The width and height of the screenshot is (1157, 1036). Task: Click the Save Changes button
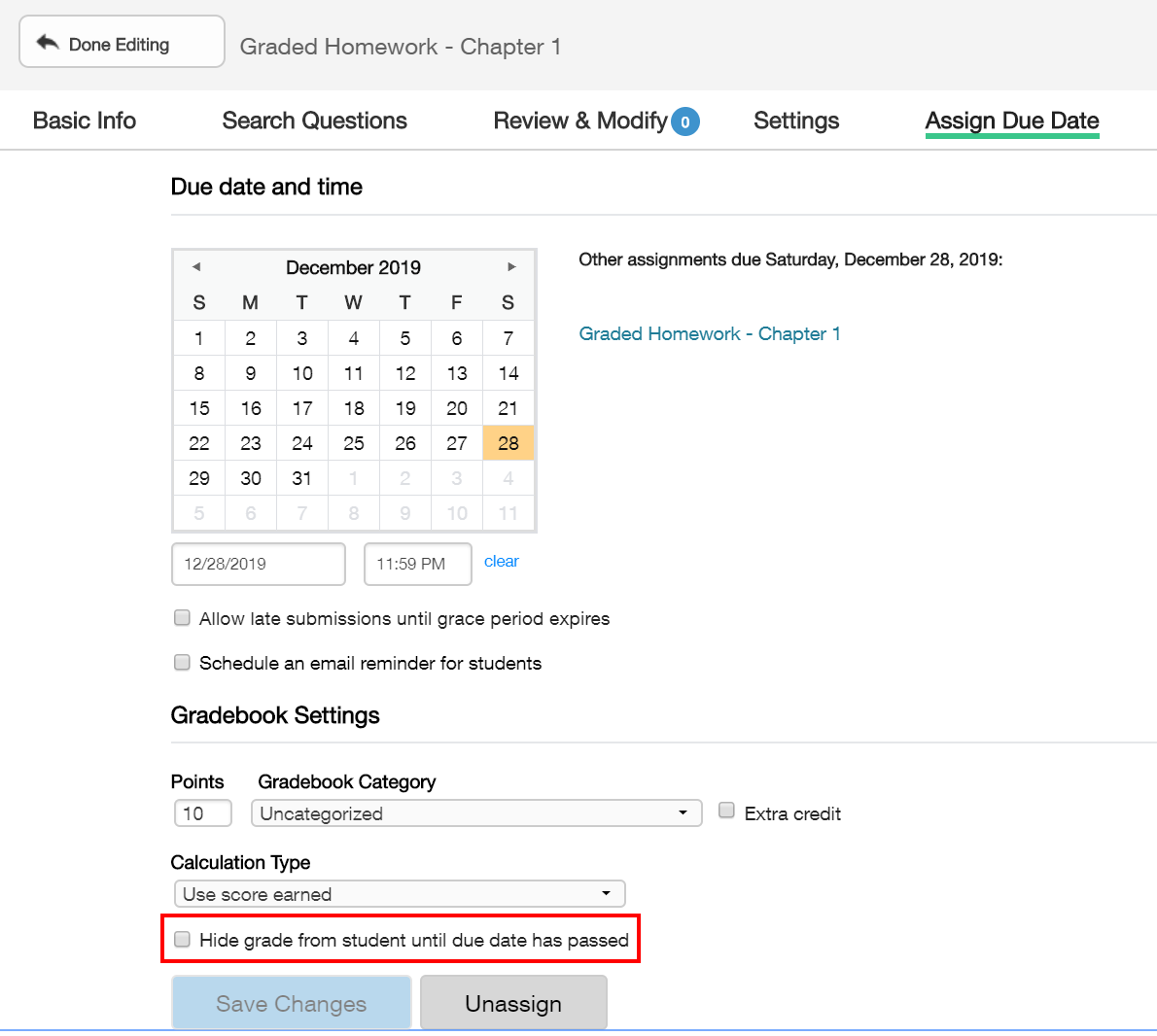(291, 1002)
